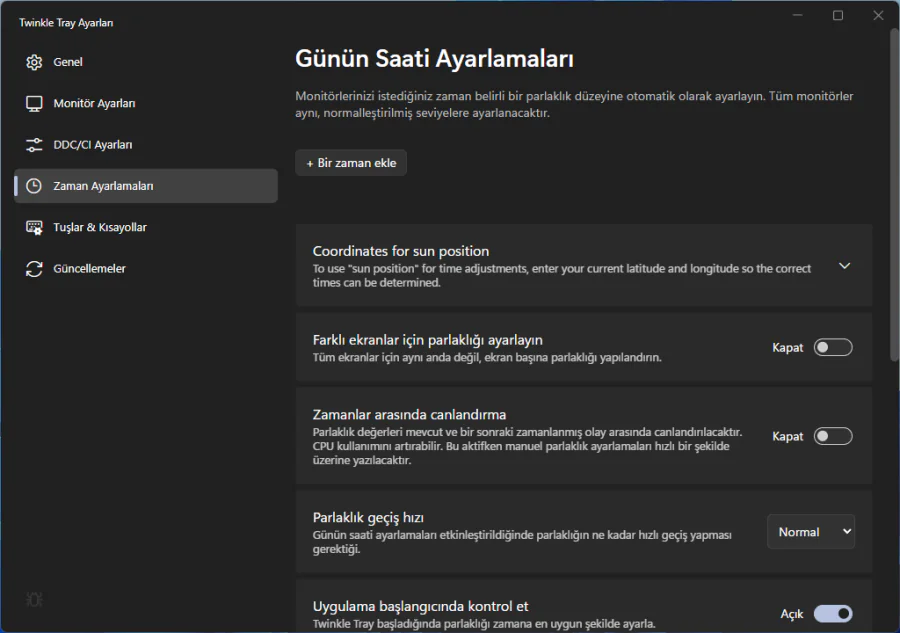Disable Uygulama başlangıcında kontrol et
900x633 pixels.
[833, 613]
